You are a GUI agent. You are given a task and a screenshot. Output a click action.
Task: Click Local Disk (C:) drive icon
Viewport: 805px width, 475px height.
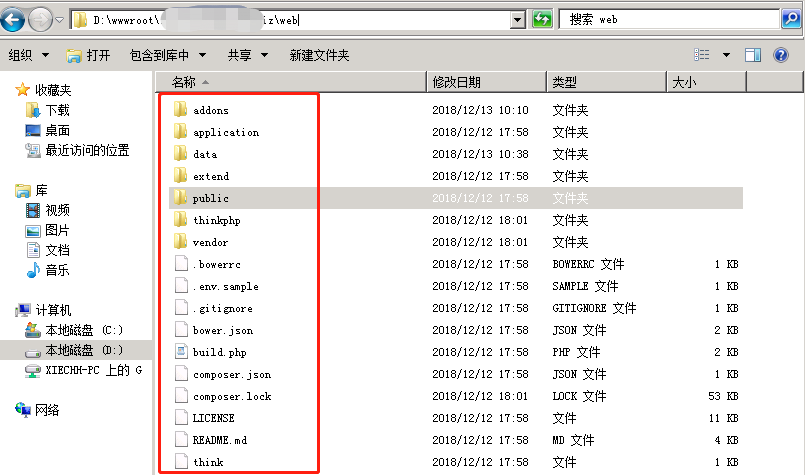click(33, 330)
